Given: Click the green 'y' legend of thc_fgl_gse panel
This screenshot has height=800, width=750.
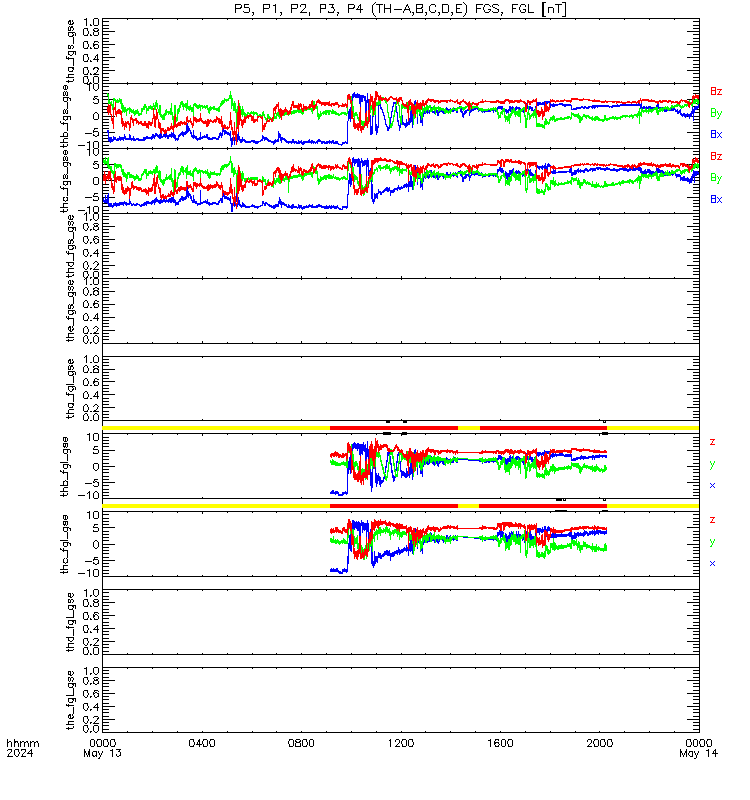Looking at the screenshot, I should coord(713,542).
